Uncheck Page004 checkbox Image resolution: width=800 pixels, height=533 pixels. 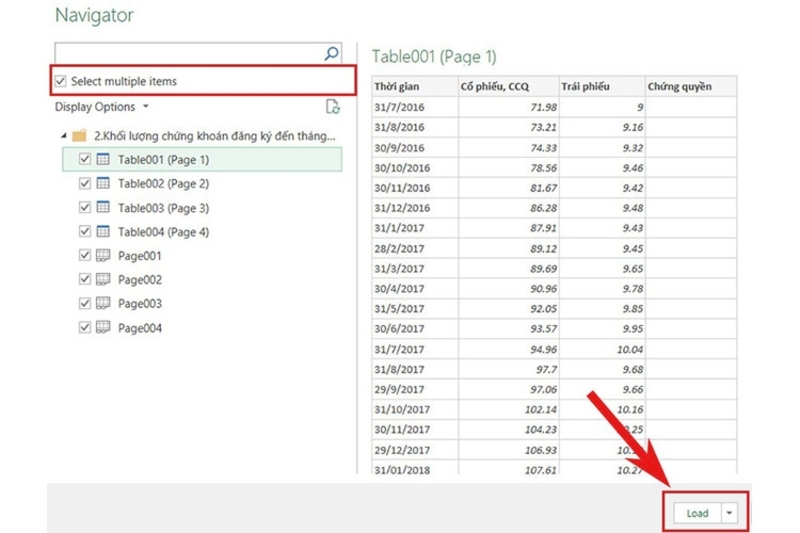(x=85, y=327)
